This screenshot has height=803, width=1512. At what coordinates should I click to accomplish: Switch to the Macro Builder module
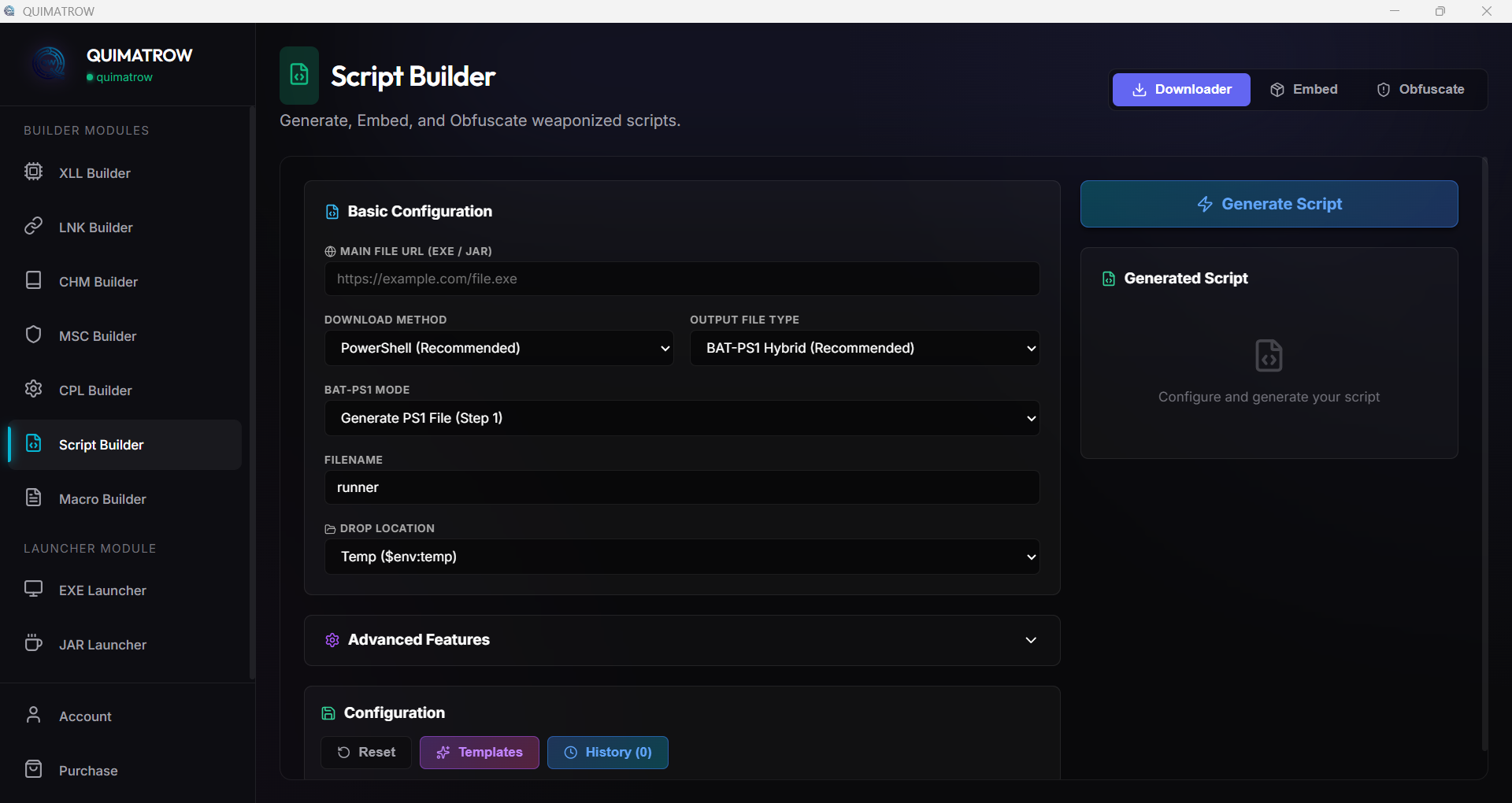point(102,499)
